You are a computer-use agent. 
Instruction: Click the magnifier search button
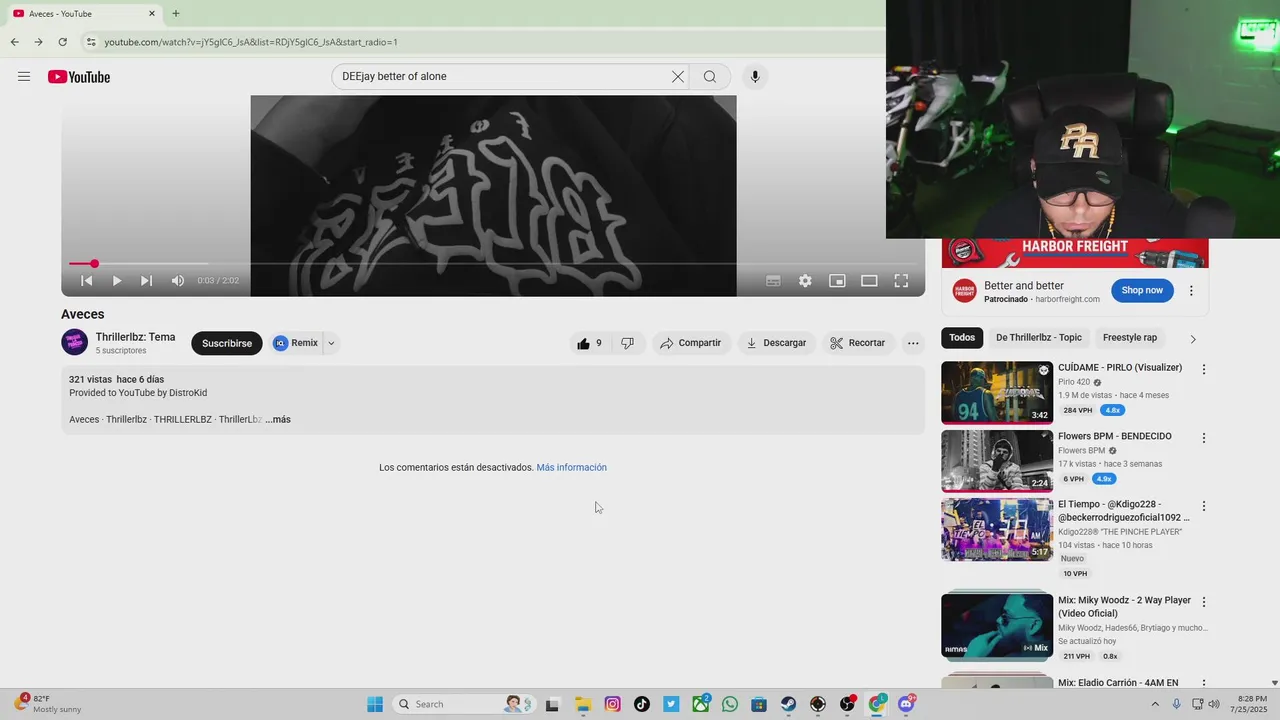710,77
